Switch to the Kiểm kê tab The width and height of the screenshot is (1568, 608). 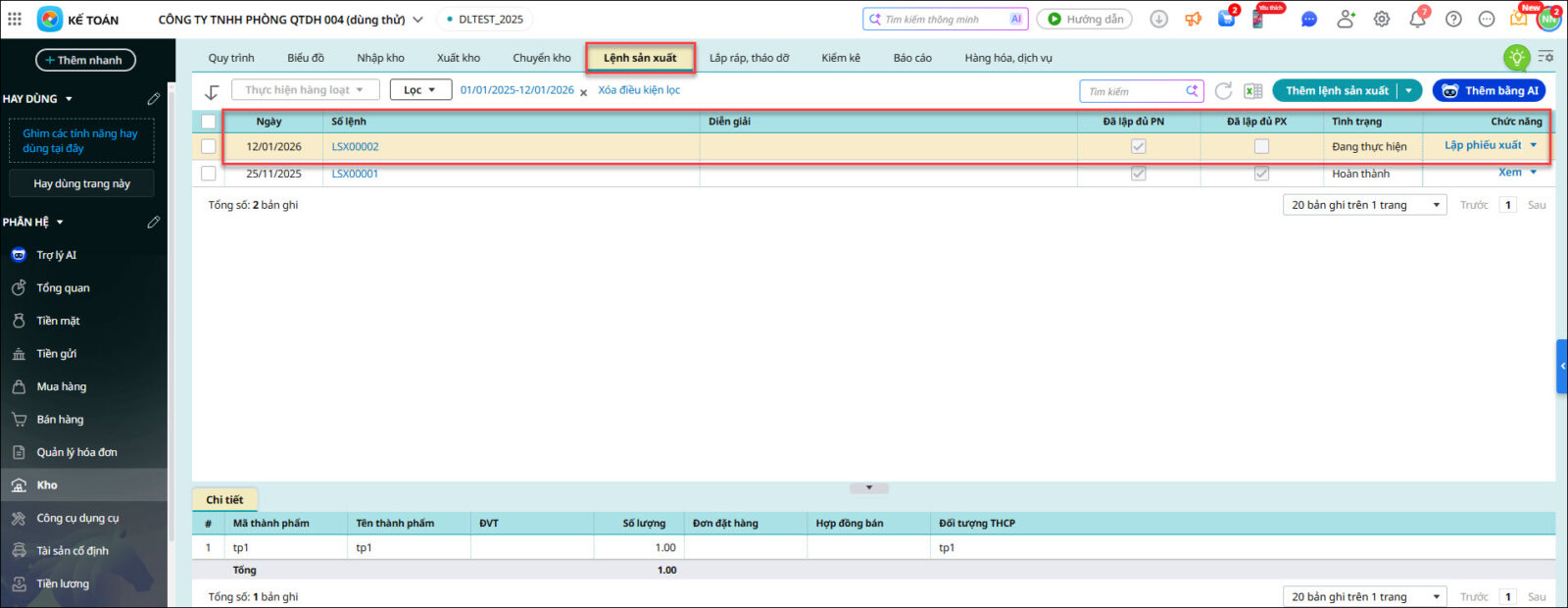coord(840,58)
